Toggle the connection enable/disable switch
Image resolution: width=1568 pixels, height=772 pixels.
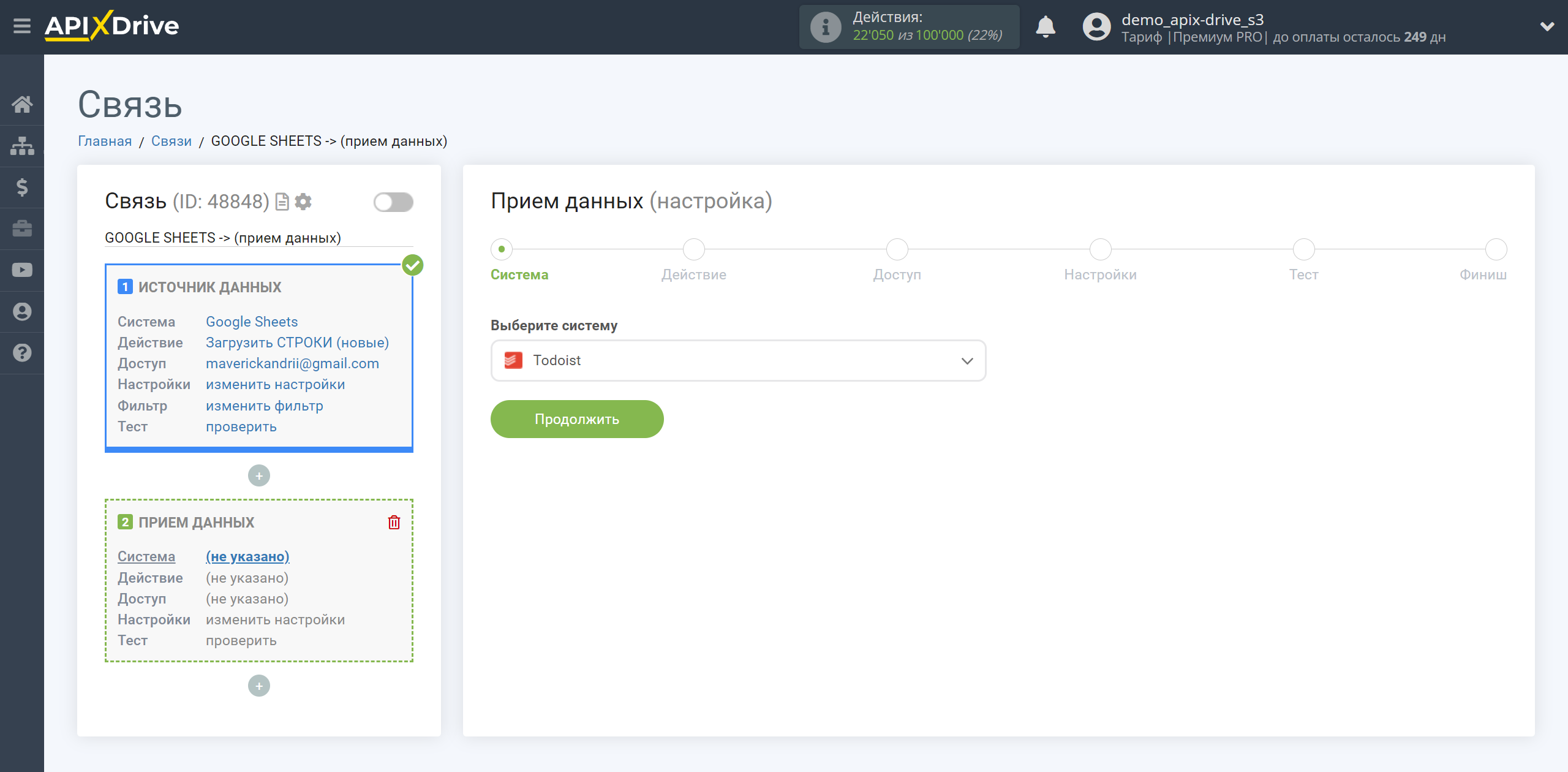click(392, 203)
